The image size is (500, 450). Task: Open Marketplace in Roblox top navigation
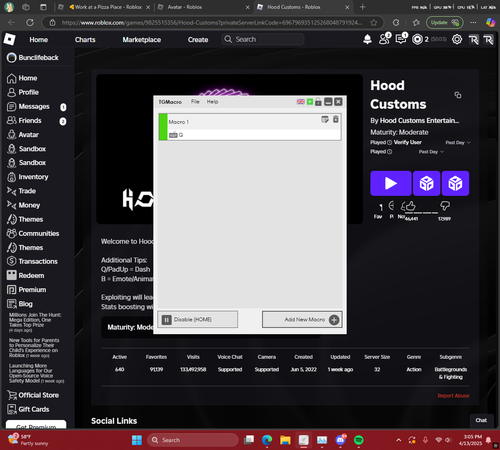click(142, 40)
